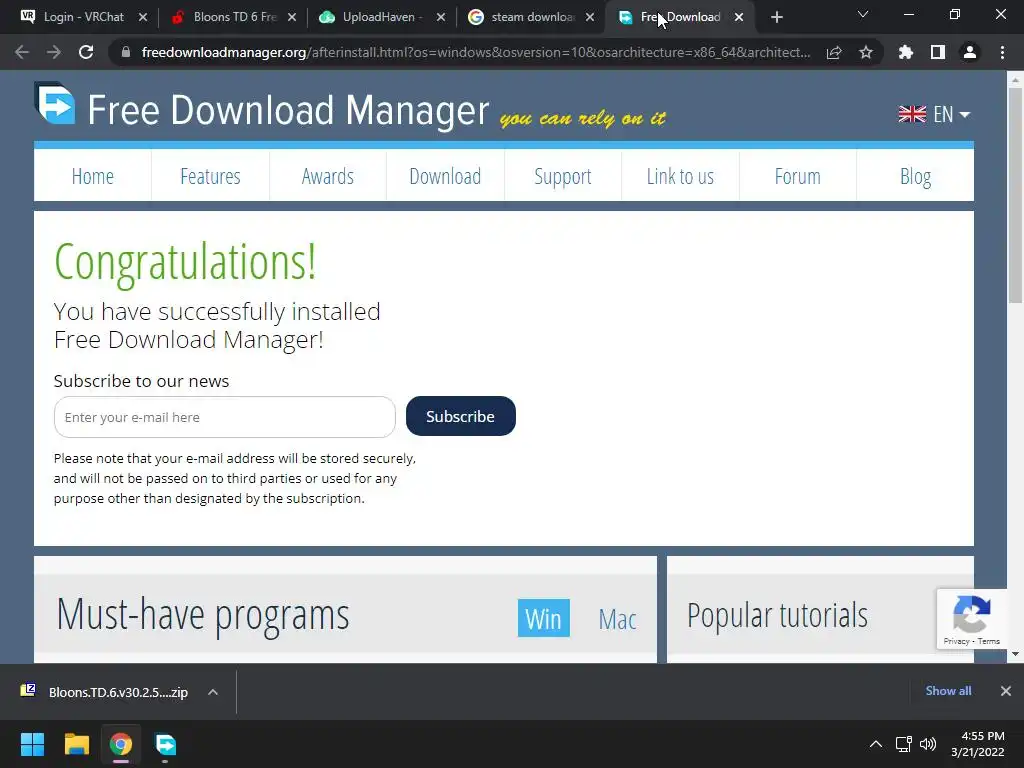Close the UploadHaven tab

click(441, 17)
